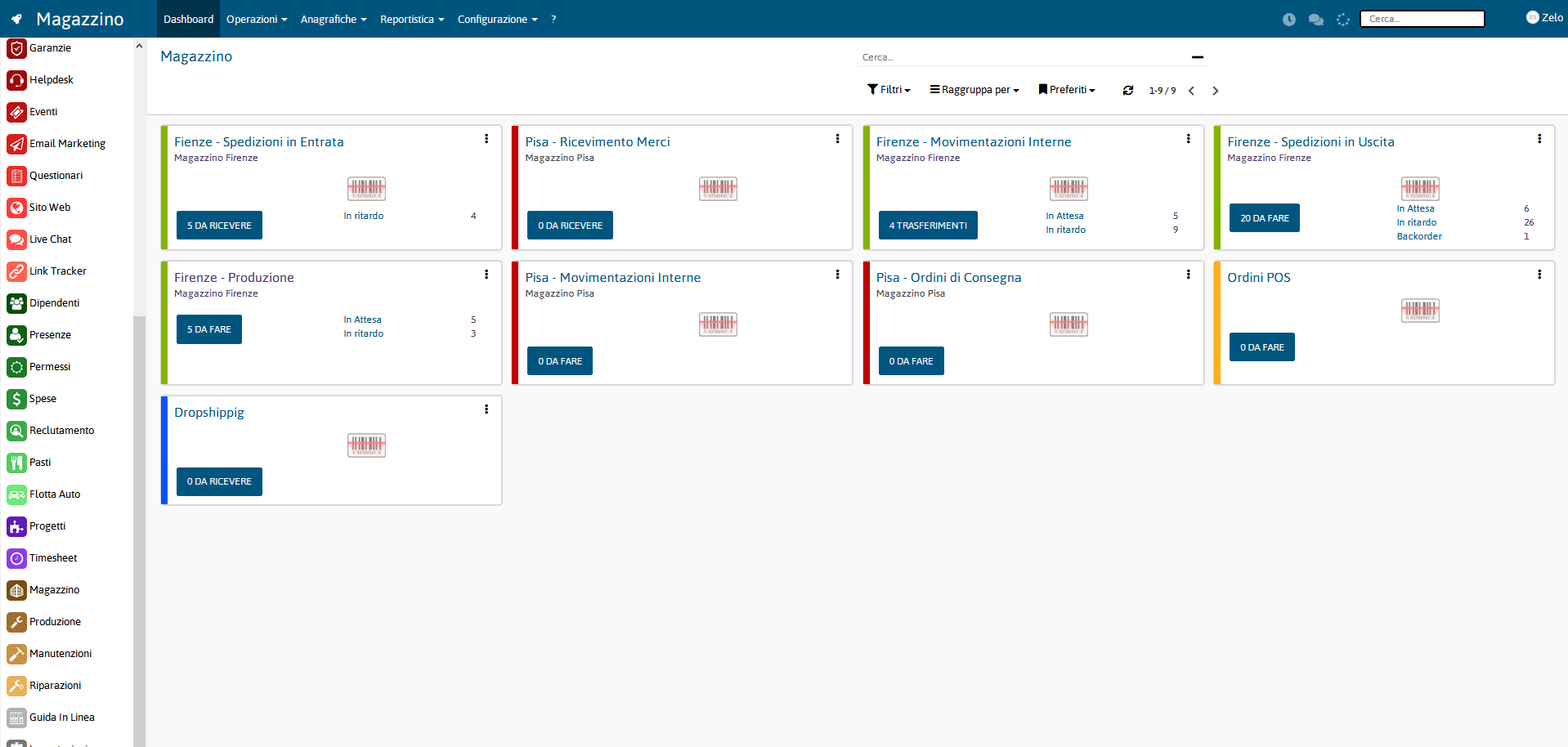Open kebab menu on Dropshippig card
This screenshot has width=1568, height=747.
(486, 409)
